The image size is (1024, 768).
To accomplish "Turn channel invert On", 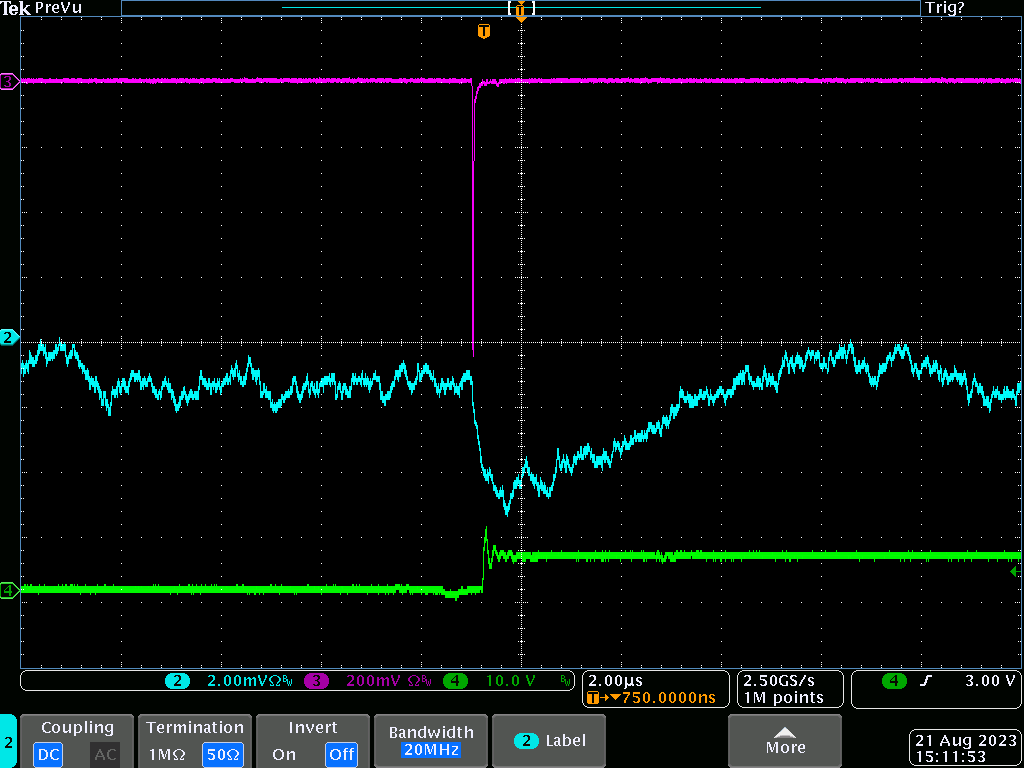I will (x=284, y=754).
